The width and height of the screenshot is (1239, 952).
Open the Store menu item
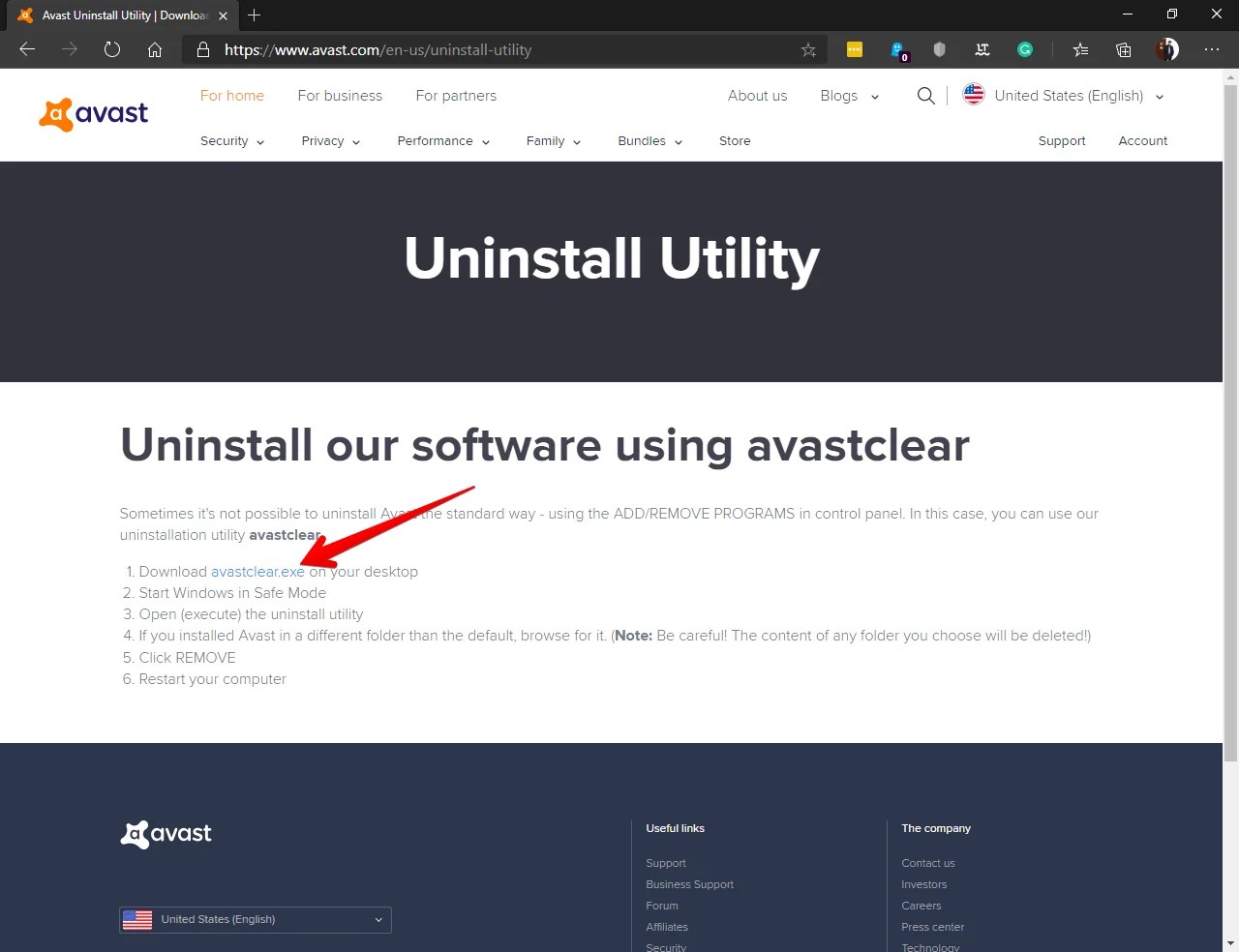pyautogui.click(x=735, y=141)
